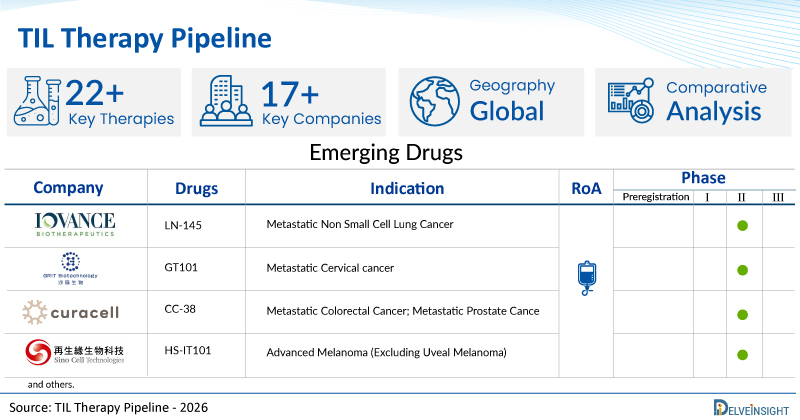This screenshot has width=800, height=420.
Task: Click the office building companies icon
Action: click(226, 101)
